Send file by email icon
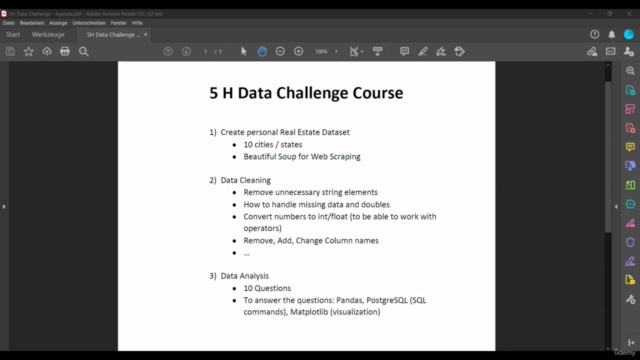The image size is (640, 360). tap(611, 51)
